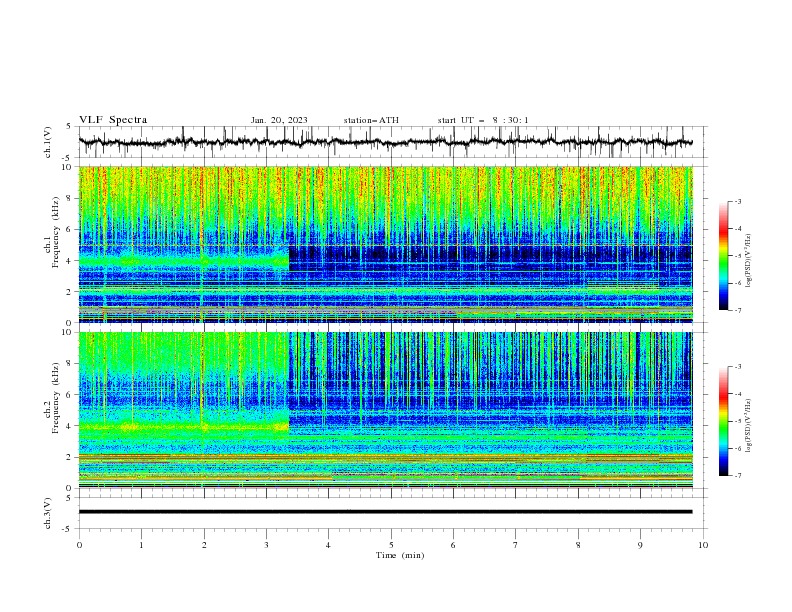This screenshot has height=612, width=792.
Task: Click the "-3" tick on upper colorbar
Action: coord(738,201)
